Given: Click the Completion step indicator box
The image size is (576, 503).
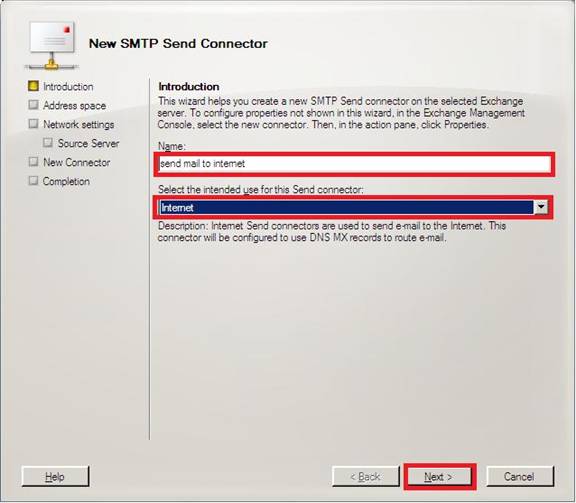Looking at the screenshot, I should 33,180.
